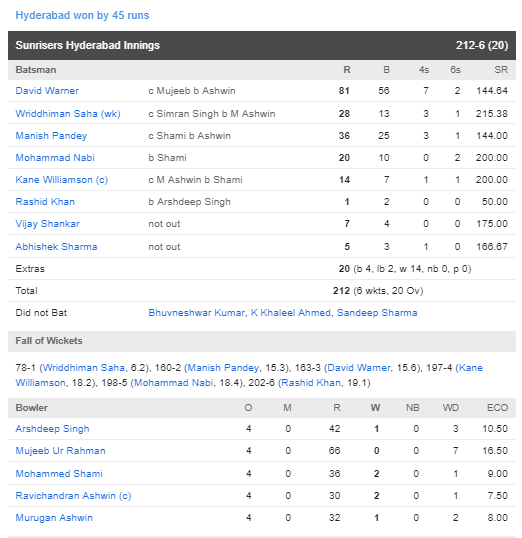Open Sandeep Sharma player link
522x538 pixels.
click(377, 313)
